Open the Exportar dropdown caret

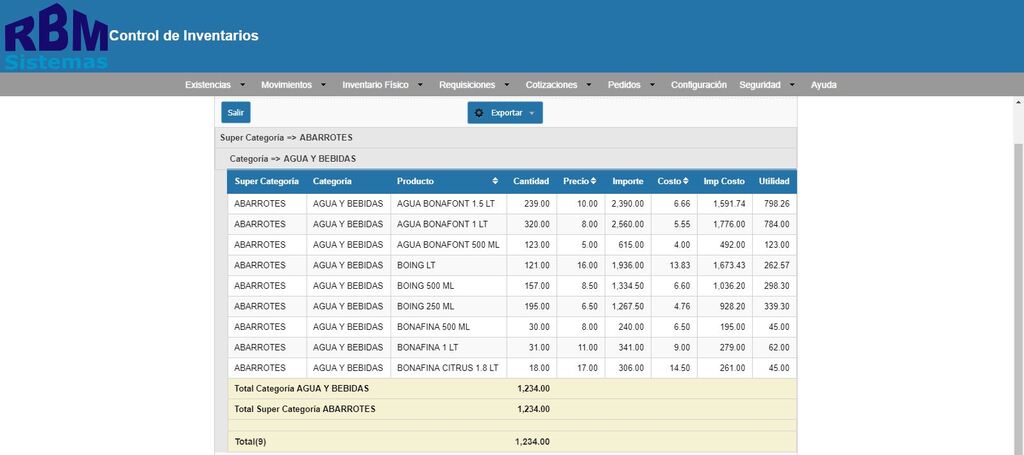532,113
